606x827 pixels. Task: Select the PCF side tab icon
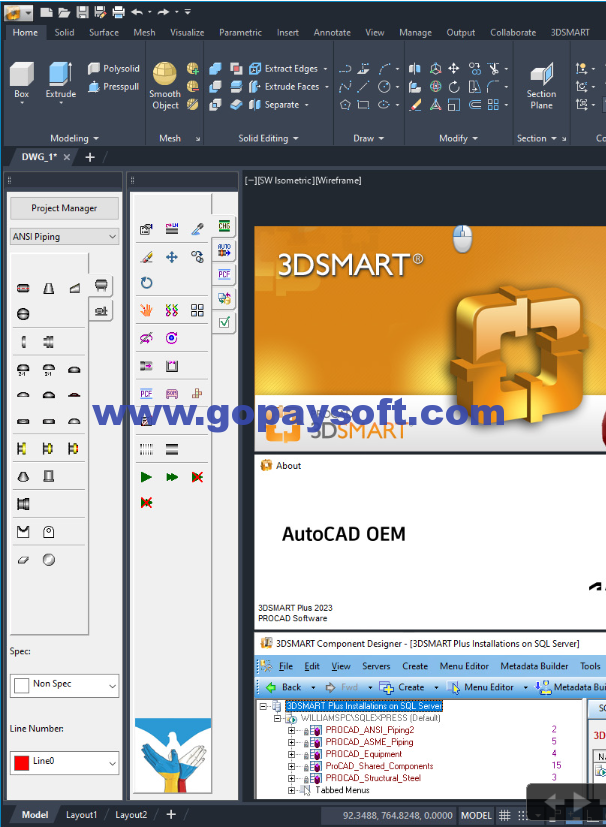[x=224, y=274]
